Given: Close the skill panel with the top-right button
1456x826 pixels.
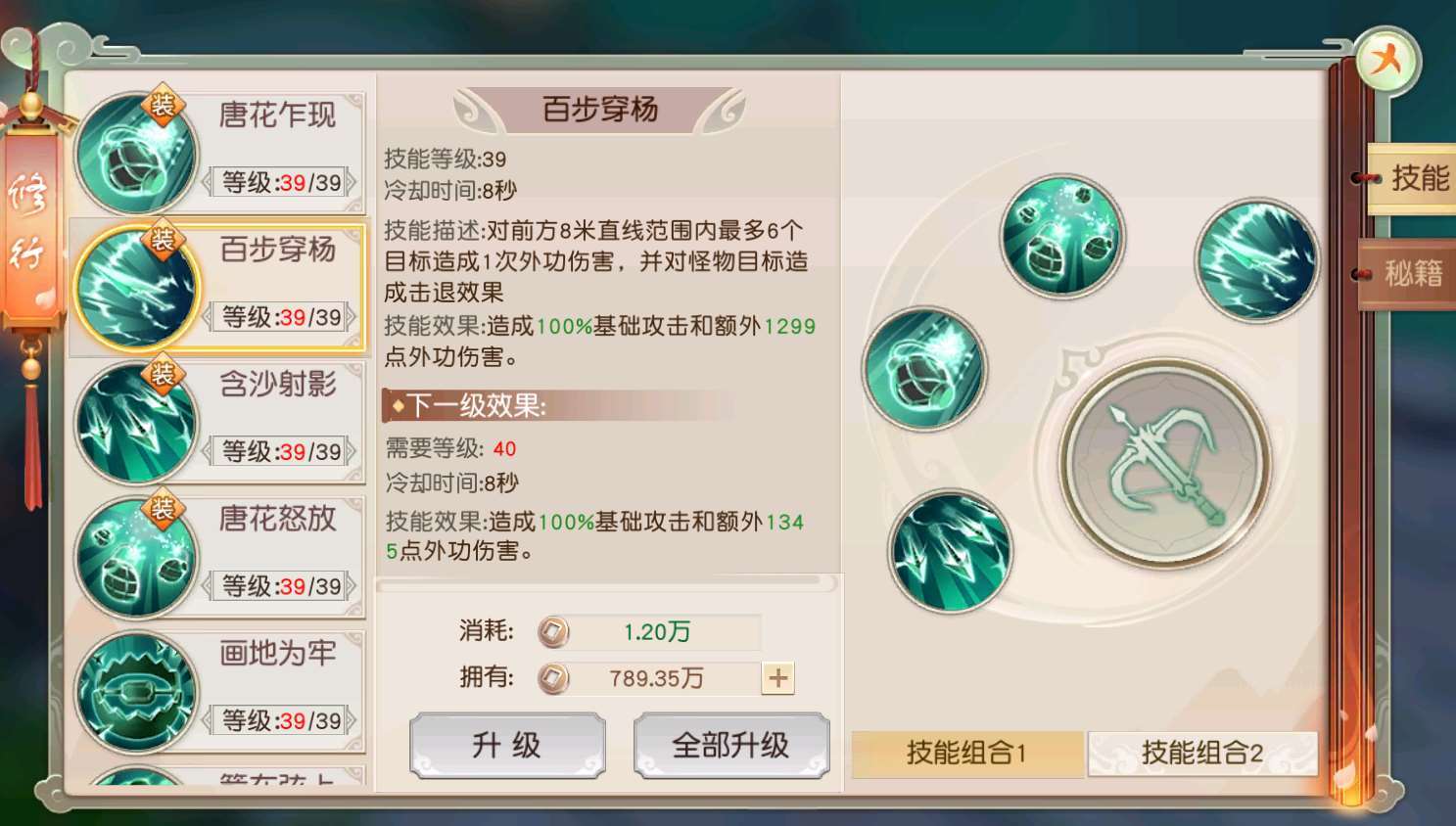Looking at the screenshot, I should (x=1387, y=61).
